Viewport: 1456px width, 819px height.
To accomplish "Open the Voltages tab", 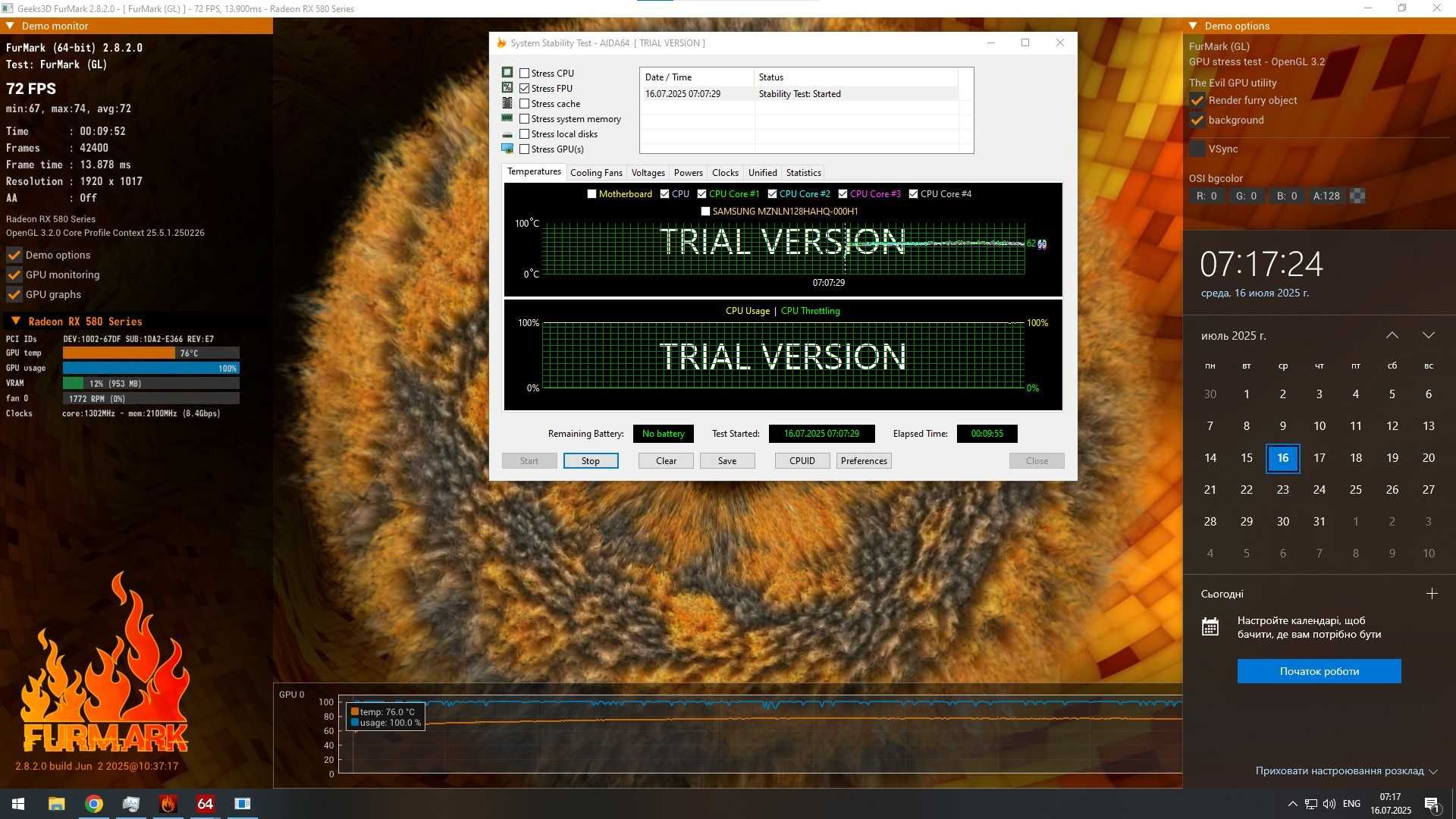I will click(x=648, y=173).
